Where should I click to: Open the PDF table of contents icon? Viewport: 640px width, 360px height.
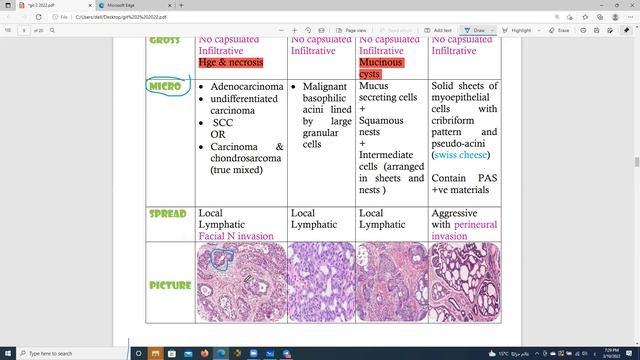click(8, 30)
